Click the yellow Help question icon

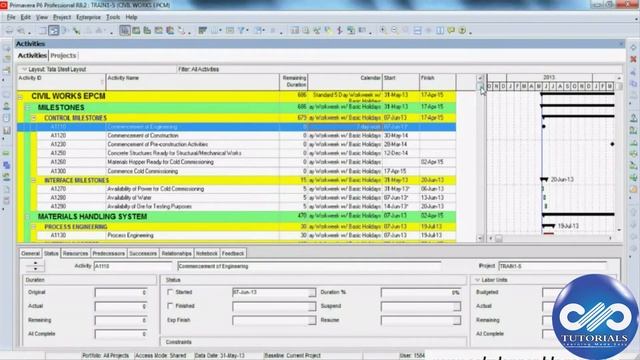tap(462, 31)
